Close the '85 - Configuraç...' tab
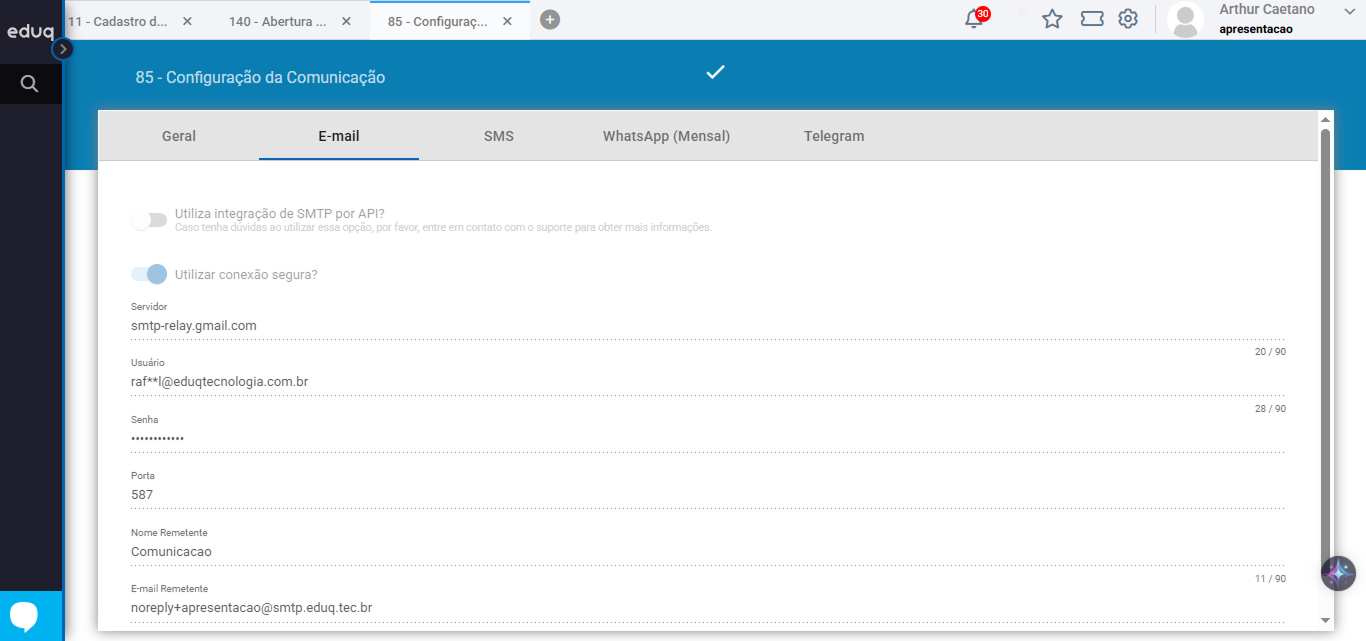Screen dimensions: 1366x641 click(508, 20)
